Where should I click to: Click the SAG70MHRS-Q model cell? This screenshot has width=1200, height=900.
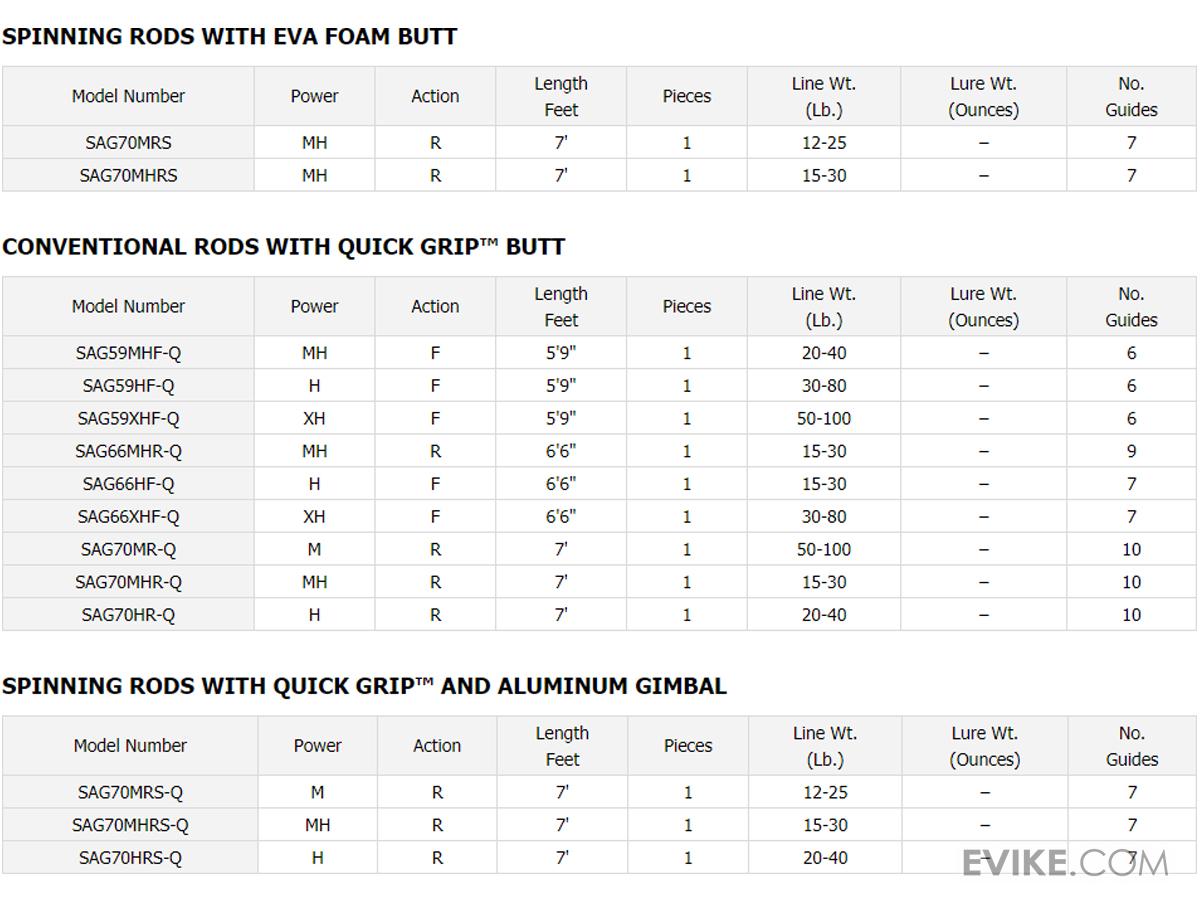(x=130, y=825)
